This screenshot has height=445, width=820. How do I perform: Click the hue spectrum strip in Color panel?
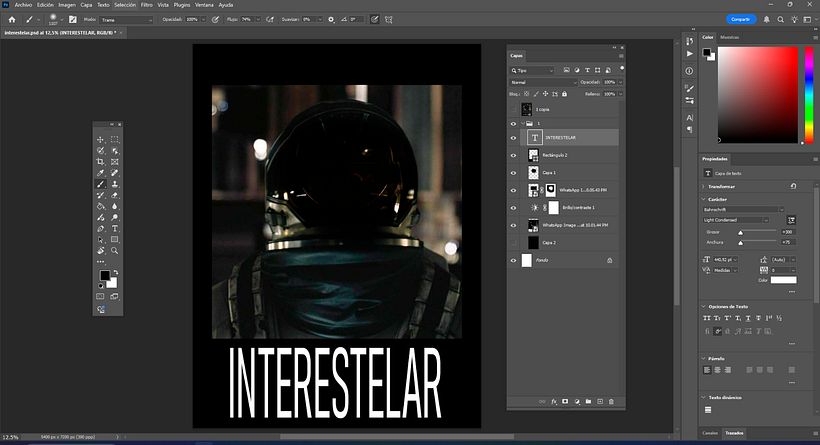point(808,95)
